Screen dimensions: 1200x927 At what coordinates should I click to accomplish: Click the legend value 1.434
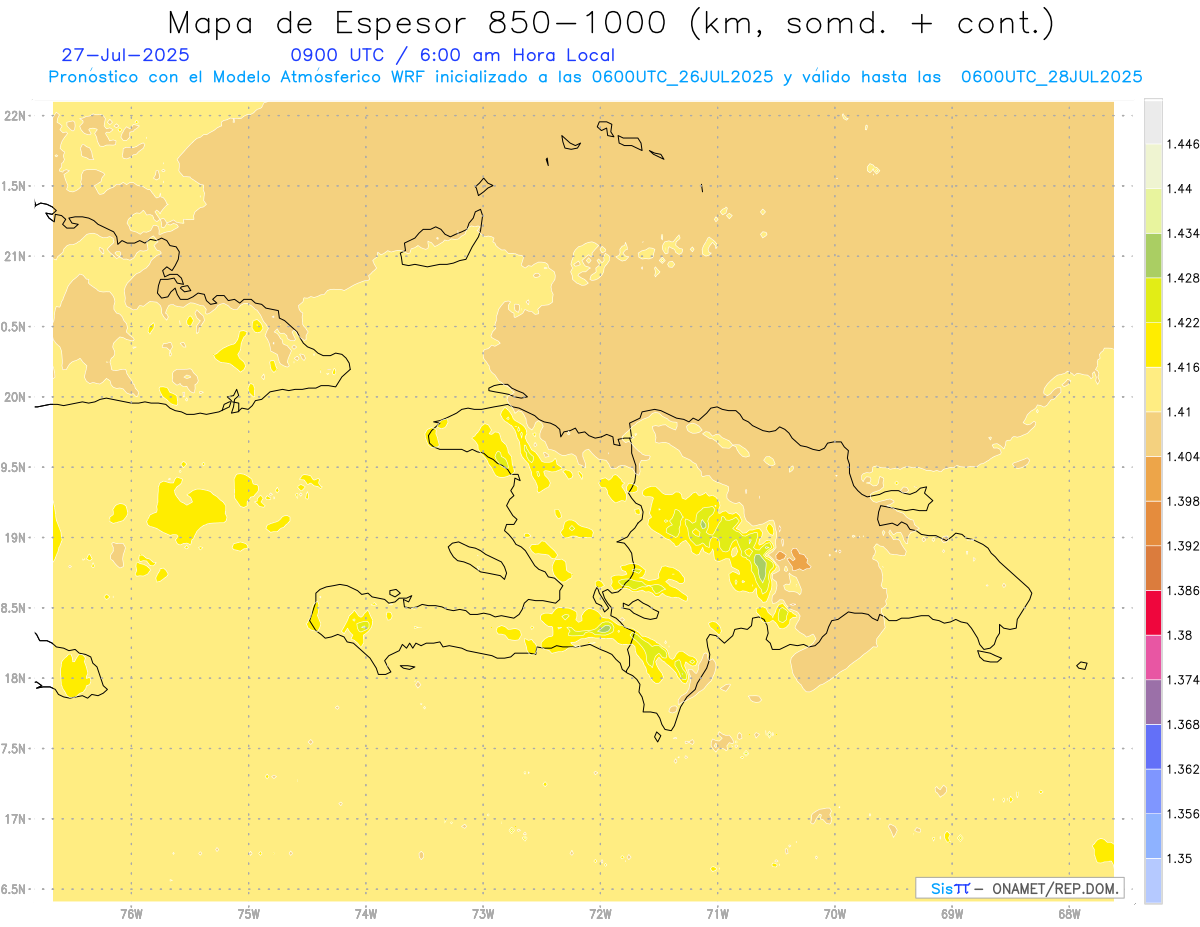[1183, 233]
